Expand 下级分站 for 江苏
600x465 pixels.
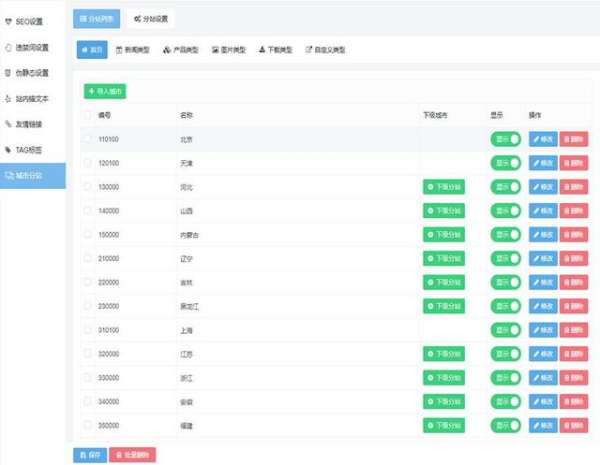(x=444, y=354)
